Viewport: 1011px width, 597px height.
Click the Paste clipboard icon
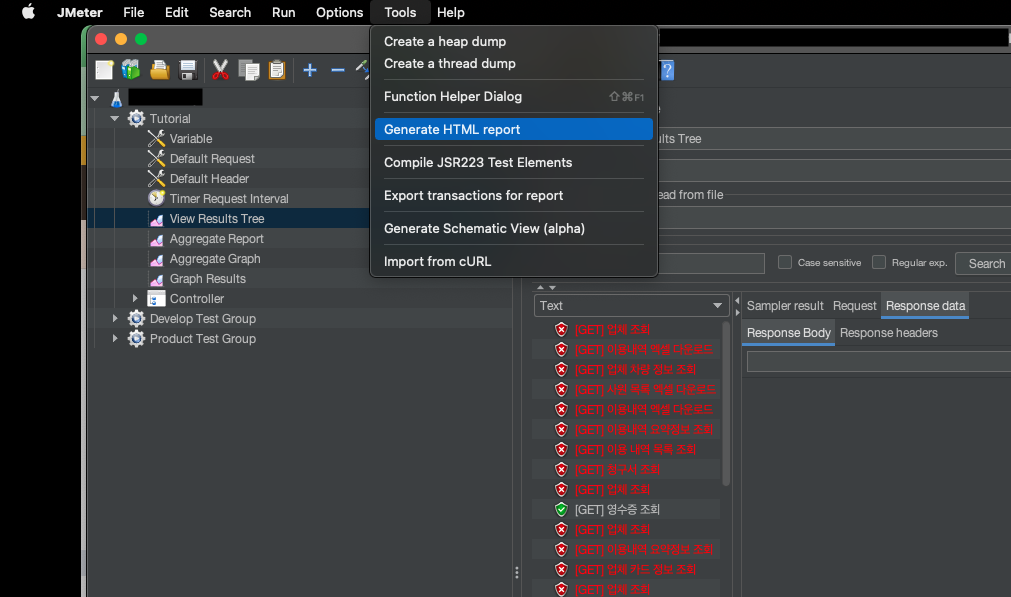(x=277, y=70)
